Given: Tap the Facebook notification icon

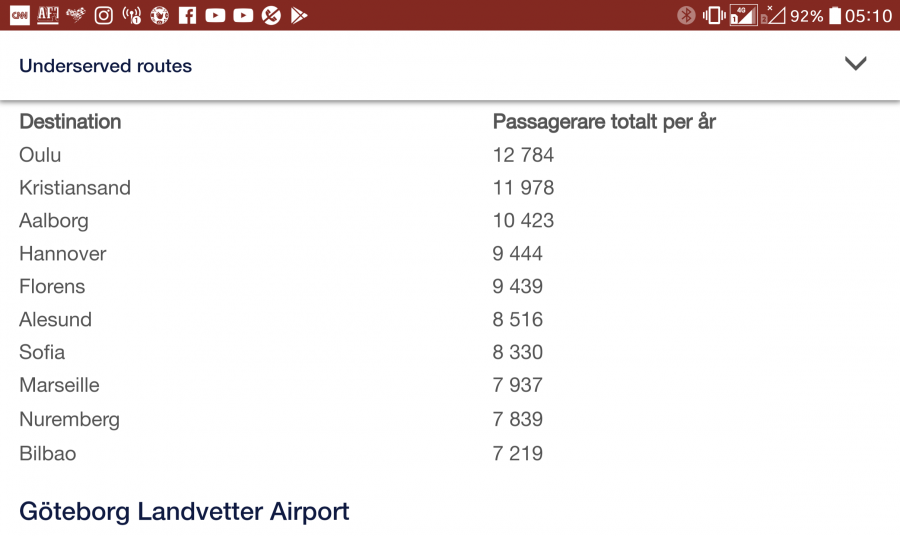Looking at the screenshot, I should click(187, 15).
